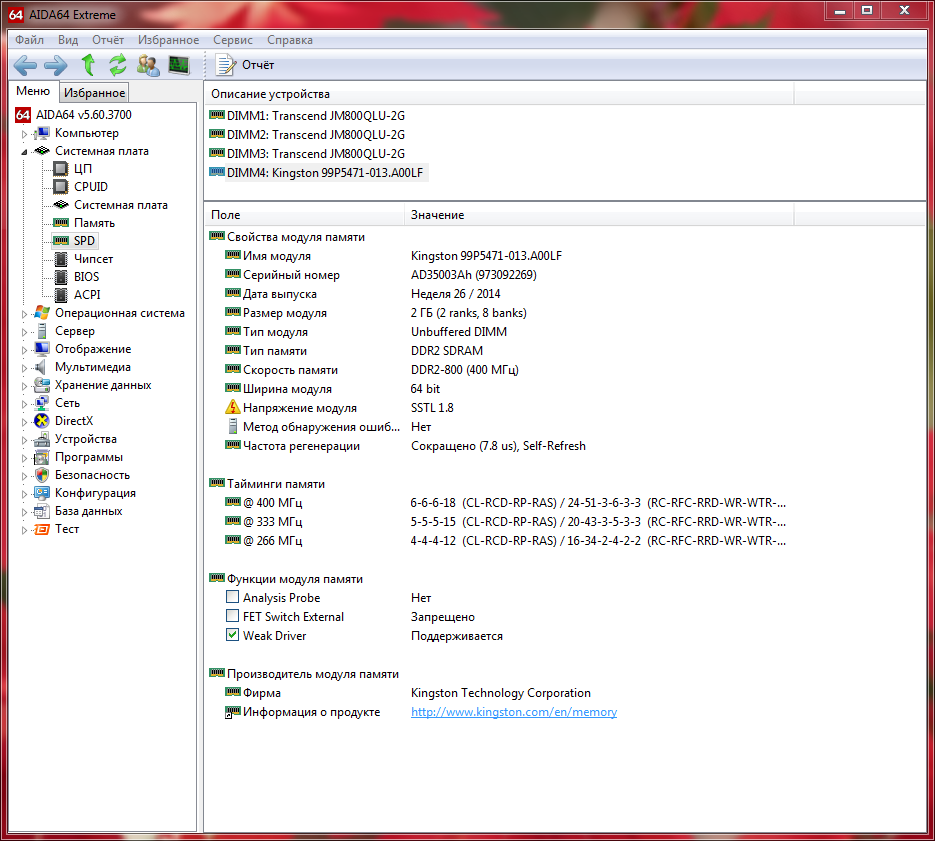Screen dimensions: 935x841
Task: Open BIOS icon in tree
Action: (x=61, y=277)
